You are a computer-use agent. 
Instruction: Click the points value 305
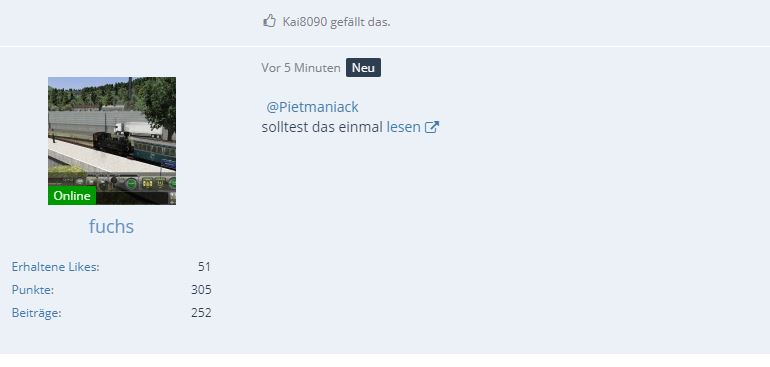(201, 290)
